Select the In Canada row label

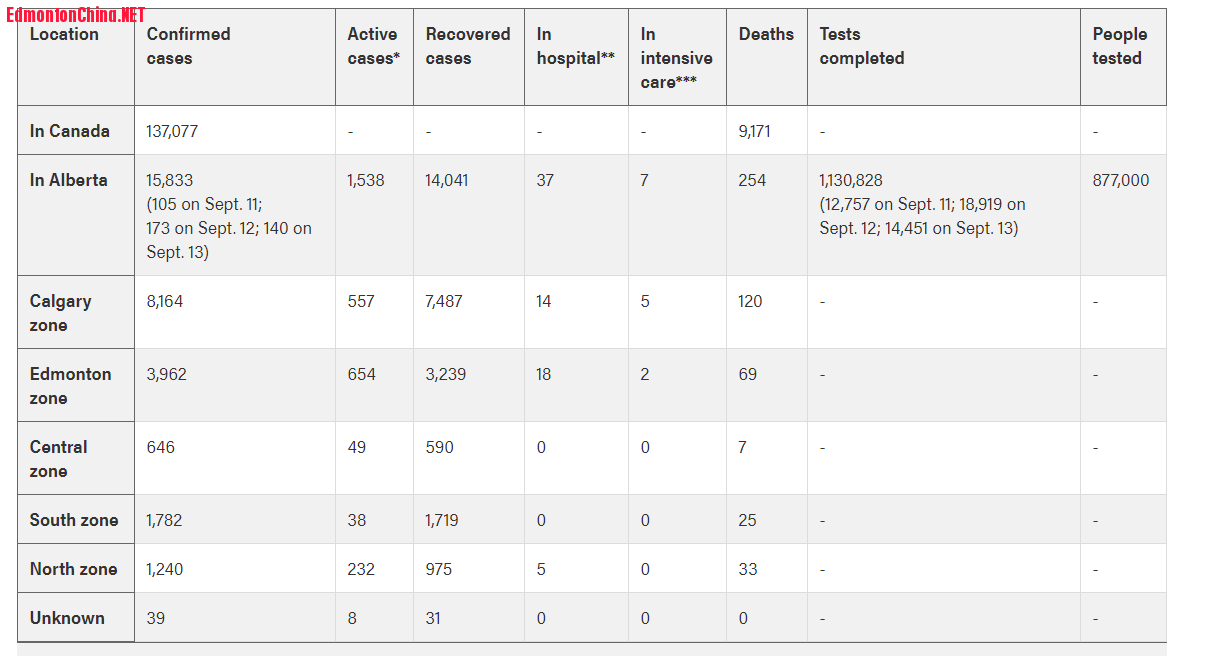(70, 131)
